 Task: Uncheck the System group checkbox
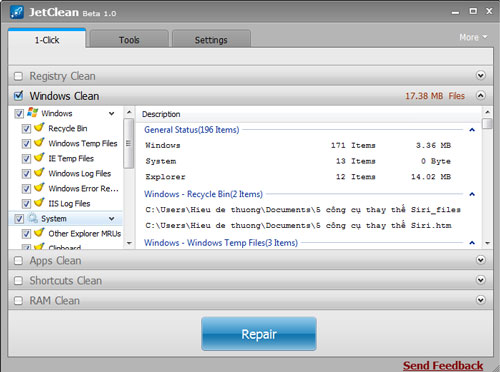click(x=19, y=219)
